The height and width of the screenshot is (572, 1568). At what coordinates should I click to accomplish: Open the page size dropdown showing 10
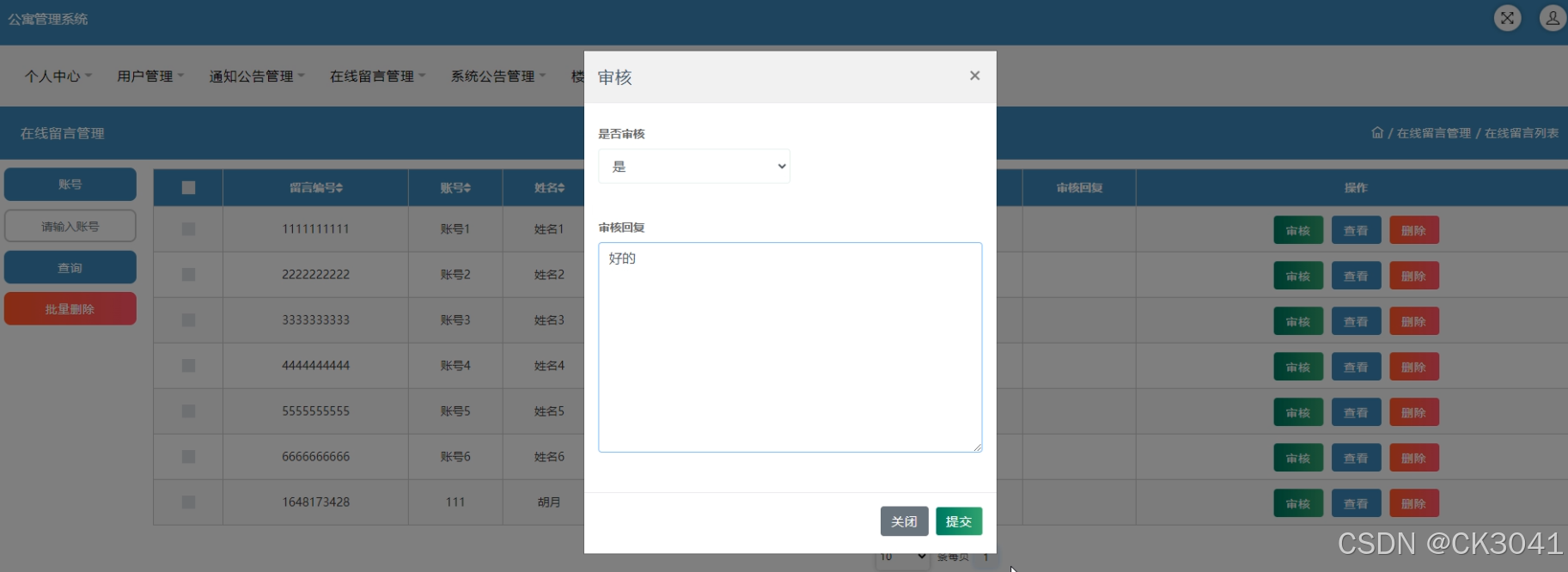tap(902, 557)
